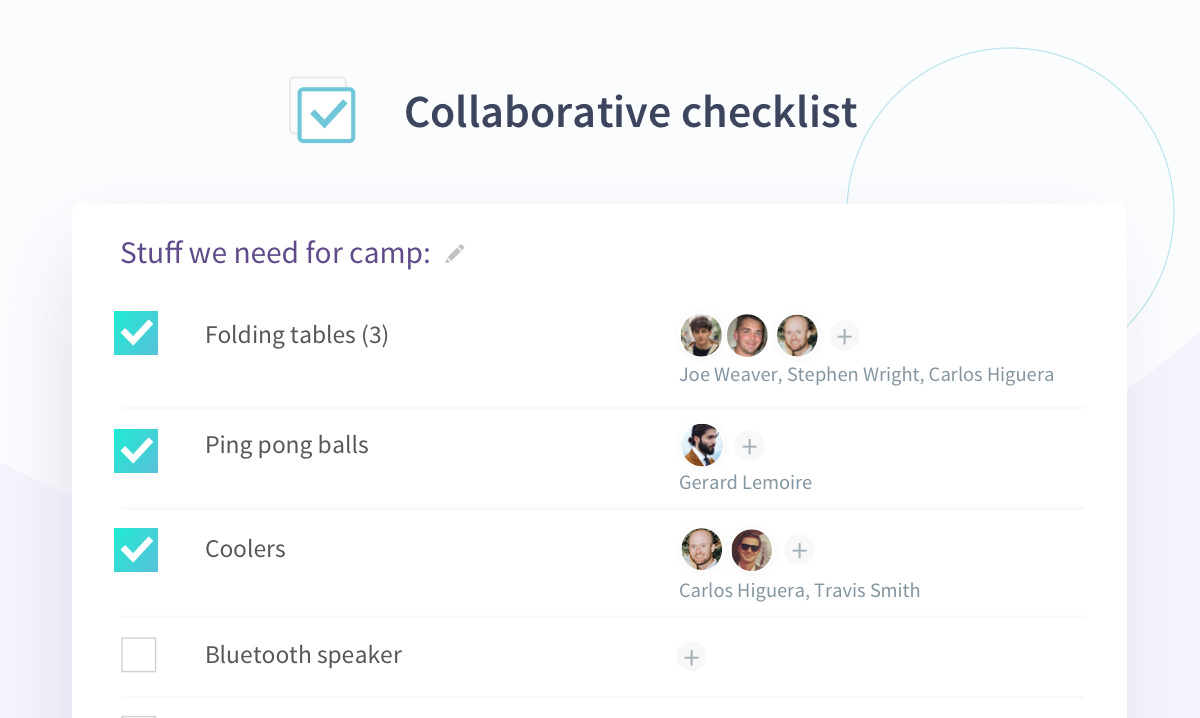Click Gerard Lemoire's avatar photo
The image size is (1200, 718).
point(702,445)
